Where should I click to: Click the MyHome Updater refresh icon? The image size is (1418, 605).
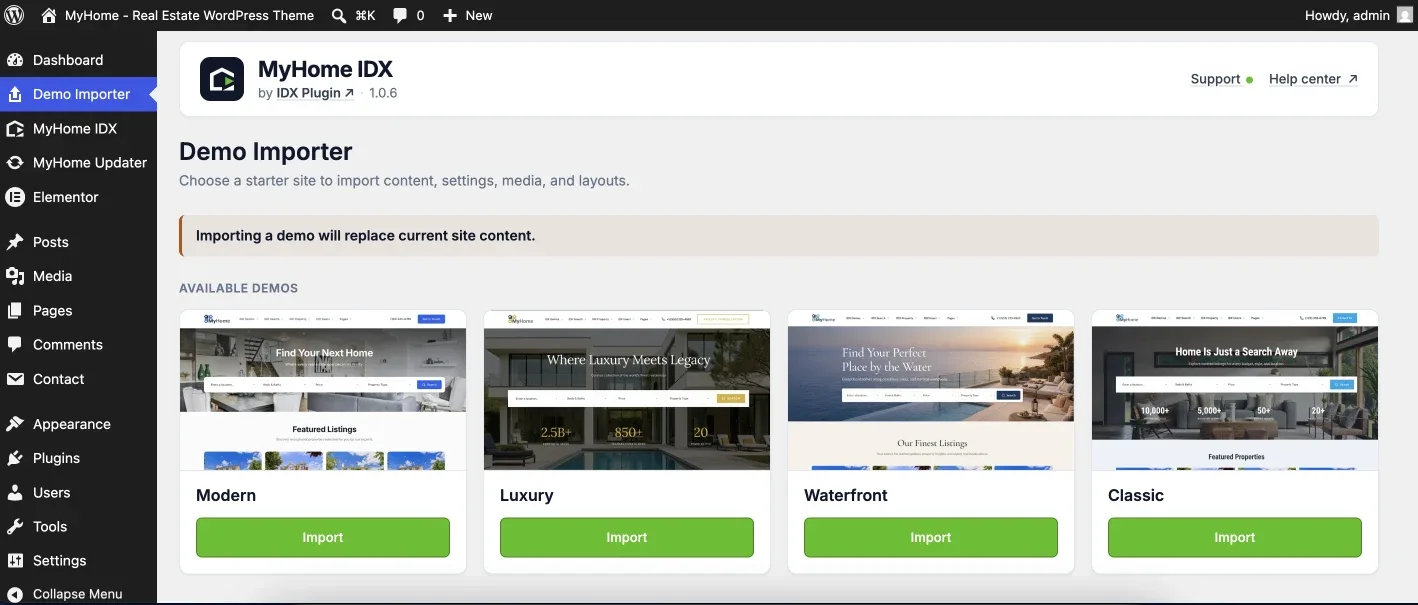pos(15,162)
